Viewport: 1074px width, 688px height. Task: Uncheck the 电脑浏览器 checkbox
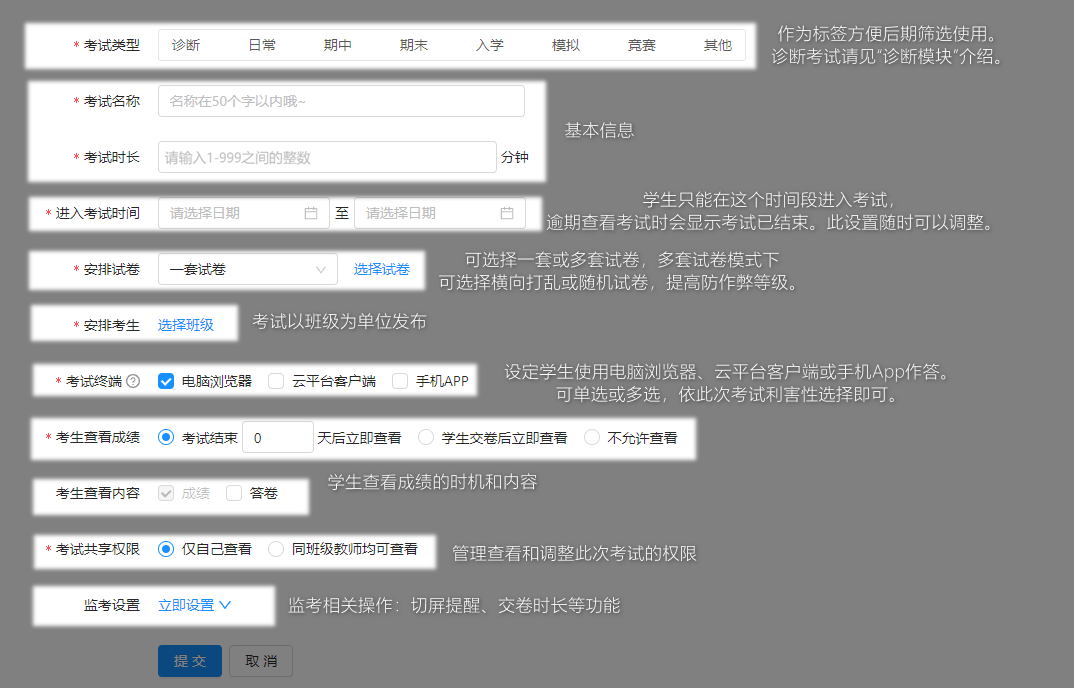166,381
